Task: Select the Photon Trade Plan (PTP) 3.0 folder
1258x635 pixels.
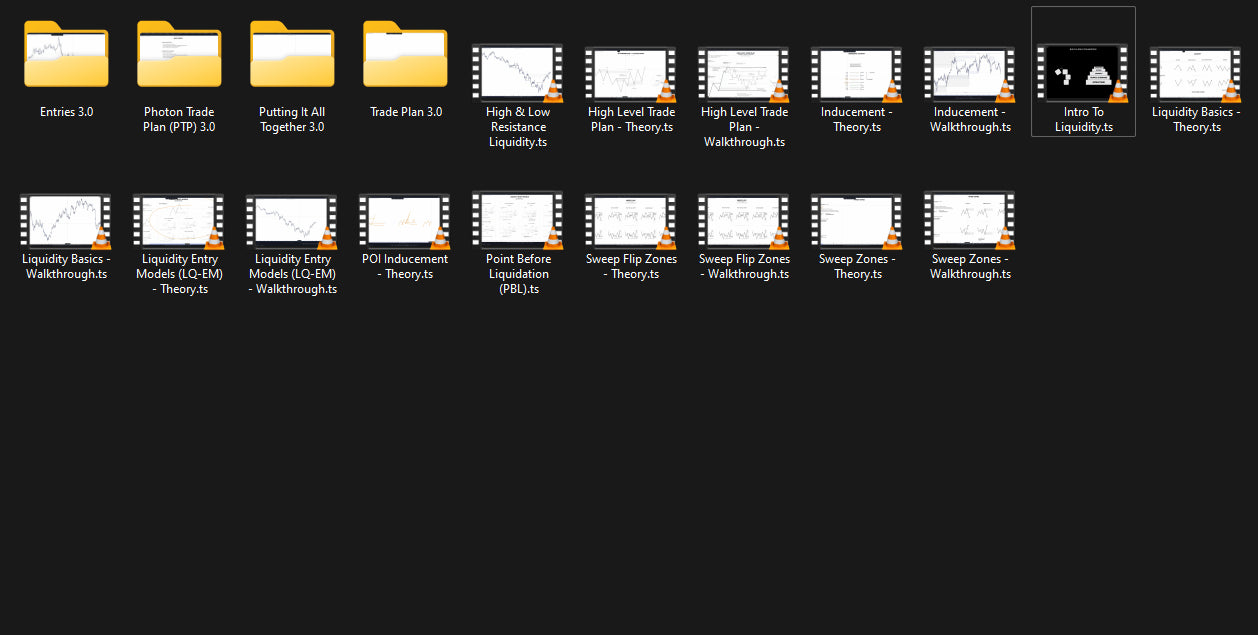Action: tap(179, 57)
